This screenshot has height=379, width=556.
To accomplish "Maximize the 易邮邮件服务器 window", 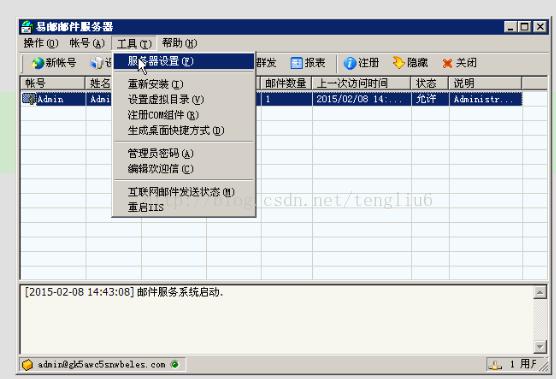I will pos(525,27).
